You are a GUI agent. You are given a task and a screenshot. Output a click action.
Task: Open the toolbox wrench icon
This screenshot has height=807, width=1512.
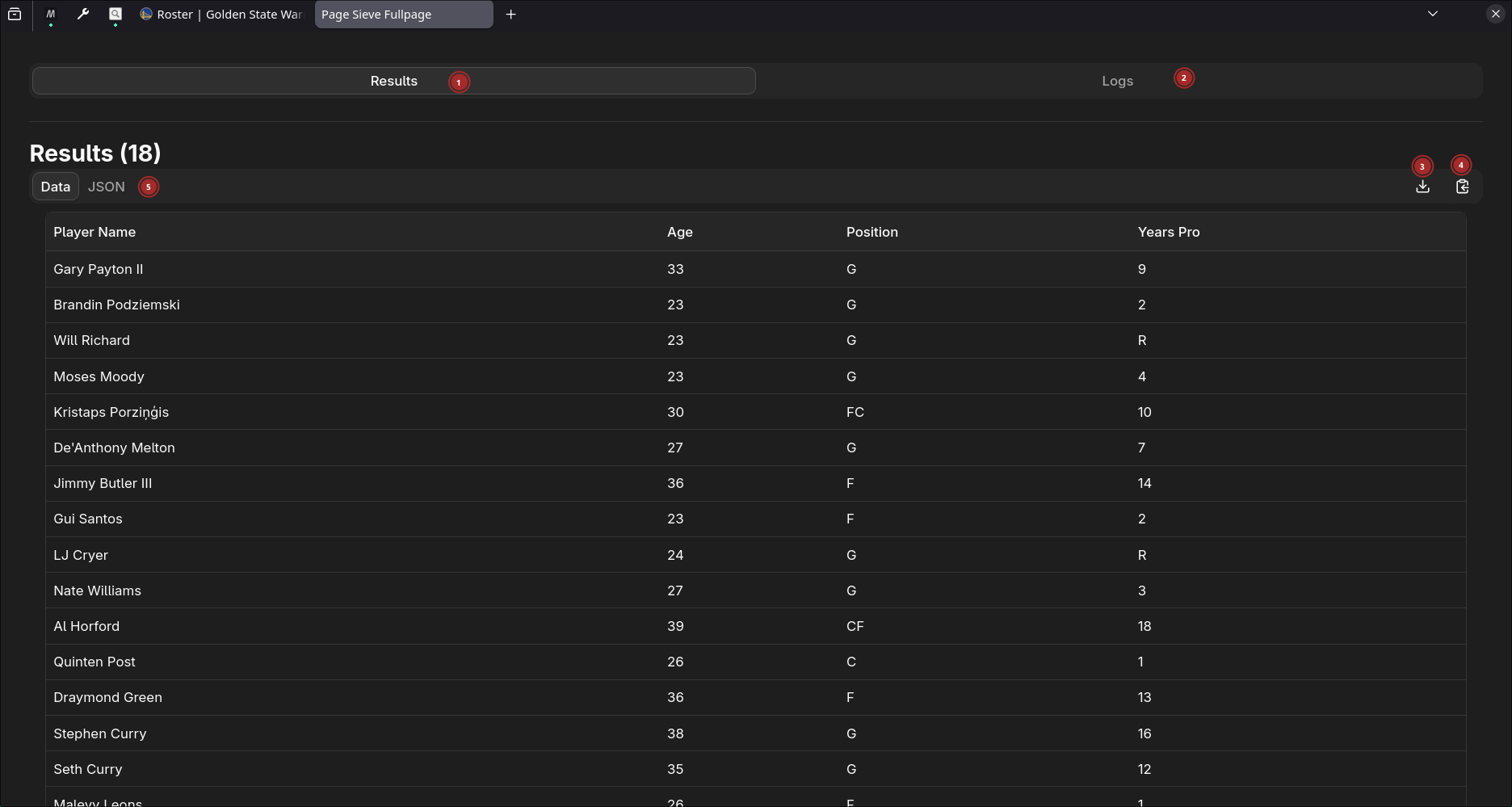click(82, 14)
